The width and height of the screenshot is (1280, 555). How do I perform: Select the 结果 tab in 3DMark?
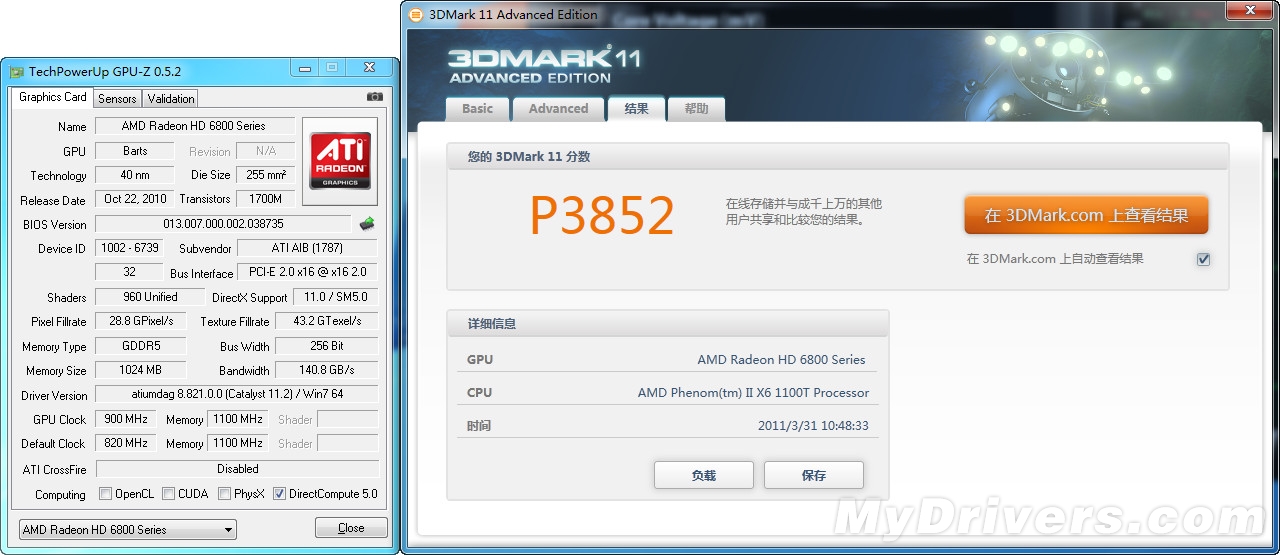[x=636, y=108]
